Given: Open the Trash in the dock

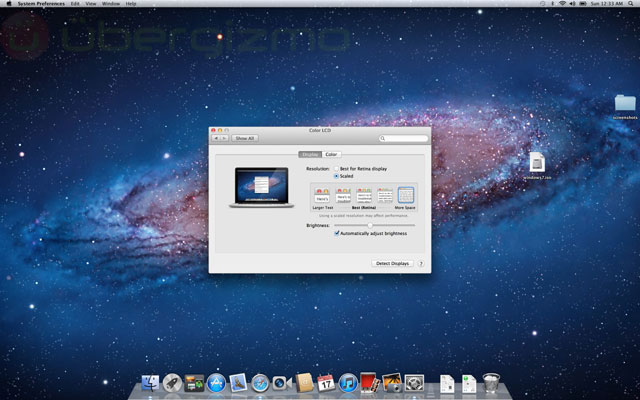Looking at the screenshot, I should click(491, 382).
